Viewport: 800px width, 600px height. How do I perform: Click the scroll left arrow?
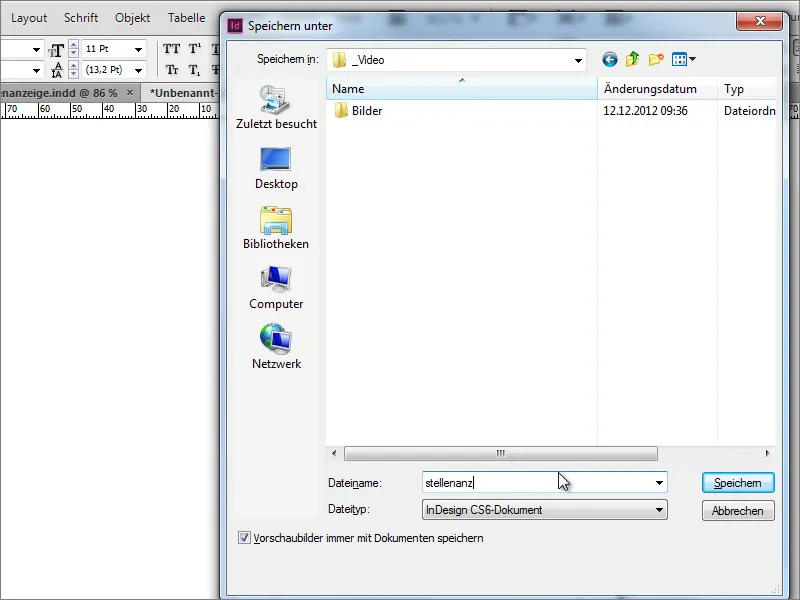coord(334,453)
